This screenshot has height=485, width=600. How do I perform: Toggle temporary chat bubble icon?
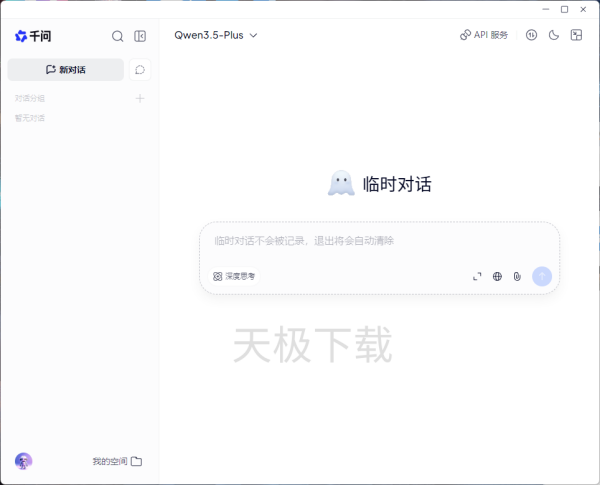point(140,70)
